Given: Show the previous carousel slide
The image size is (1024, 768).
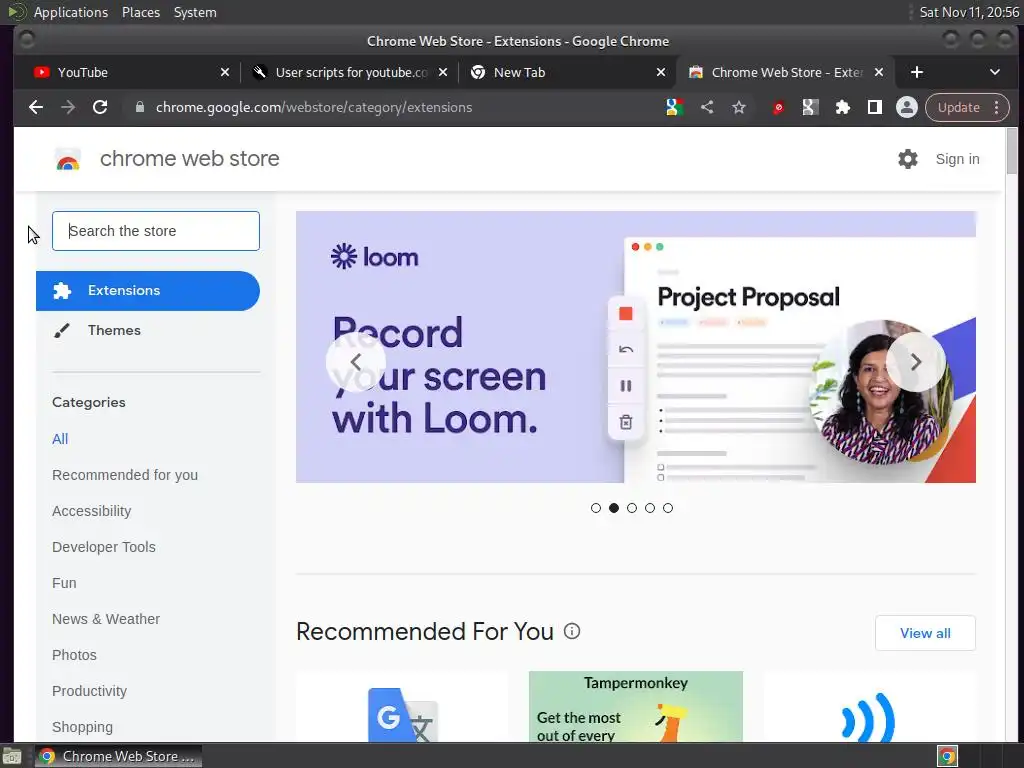Looking at the screenshot, I should (x=356, y=362).
